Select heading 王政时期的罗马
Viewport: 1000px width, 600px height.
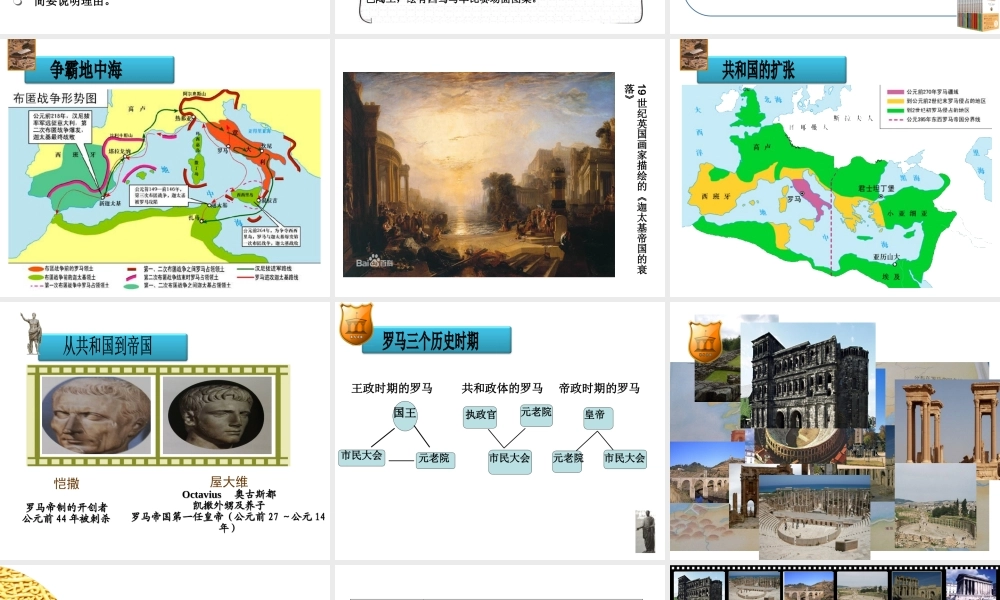(392, 388)
